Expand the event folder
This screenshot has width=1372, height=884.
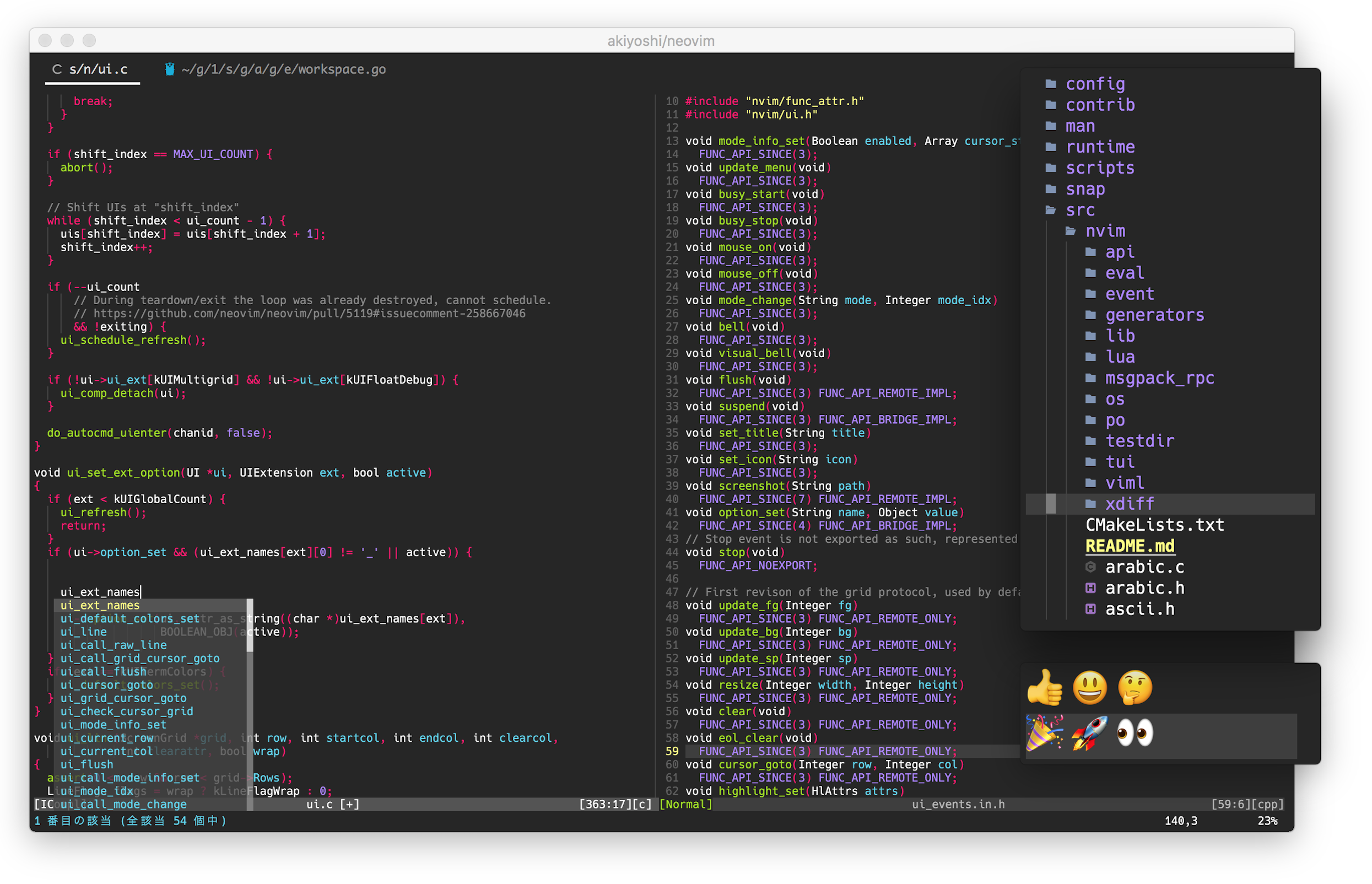tap(1092, 294)
